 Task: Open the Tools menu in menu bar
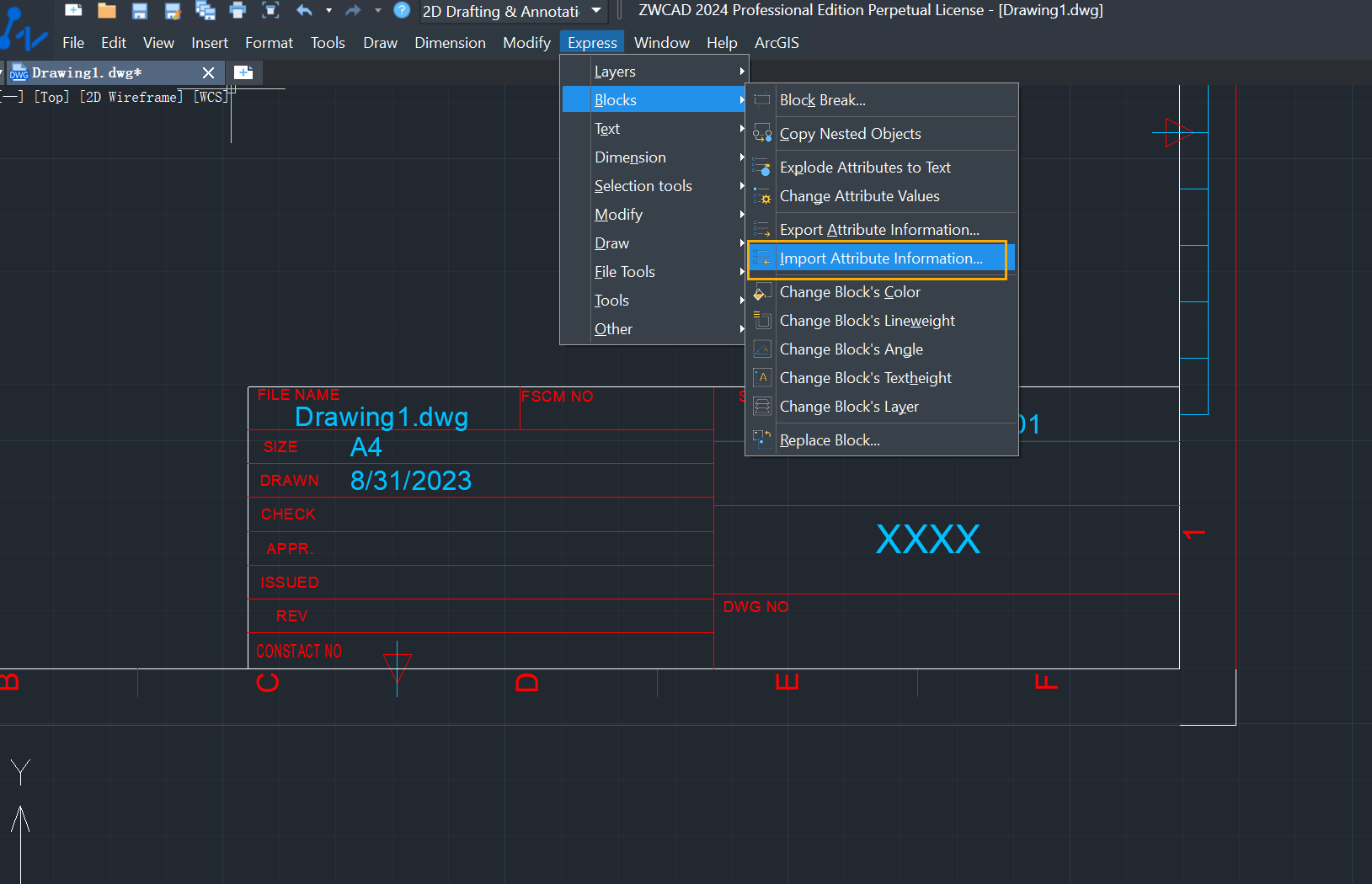[x=328, y=43]
